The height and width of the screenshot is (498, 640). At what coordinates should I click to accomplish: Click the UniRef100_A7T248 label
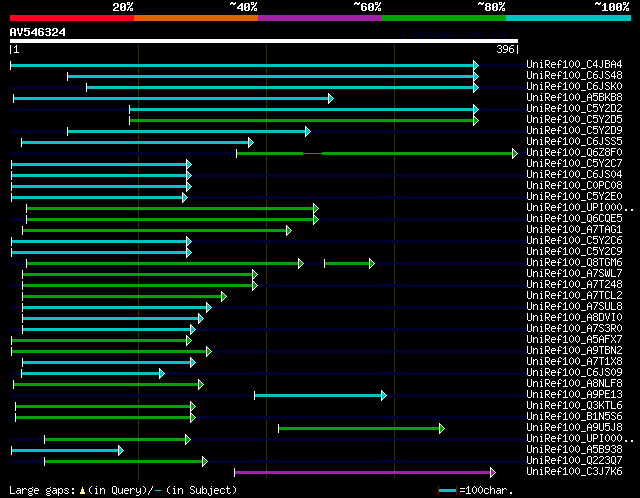[x=574, y=285]
